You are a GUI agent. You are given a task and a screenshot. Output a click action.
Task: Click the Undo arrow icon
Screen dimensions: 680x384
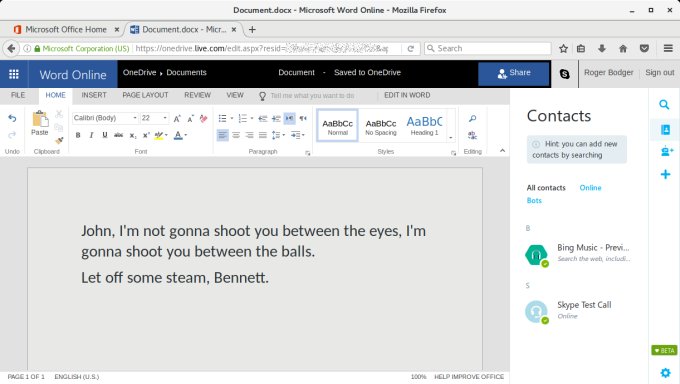[12, 118]
